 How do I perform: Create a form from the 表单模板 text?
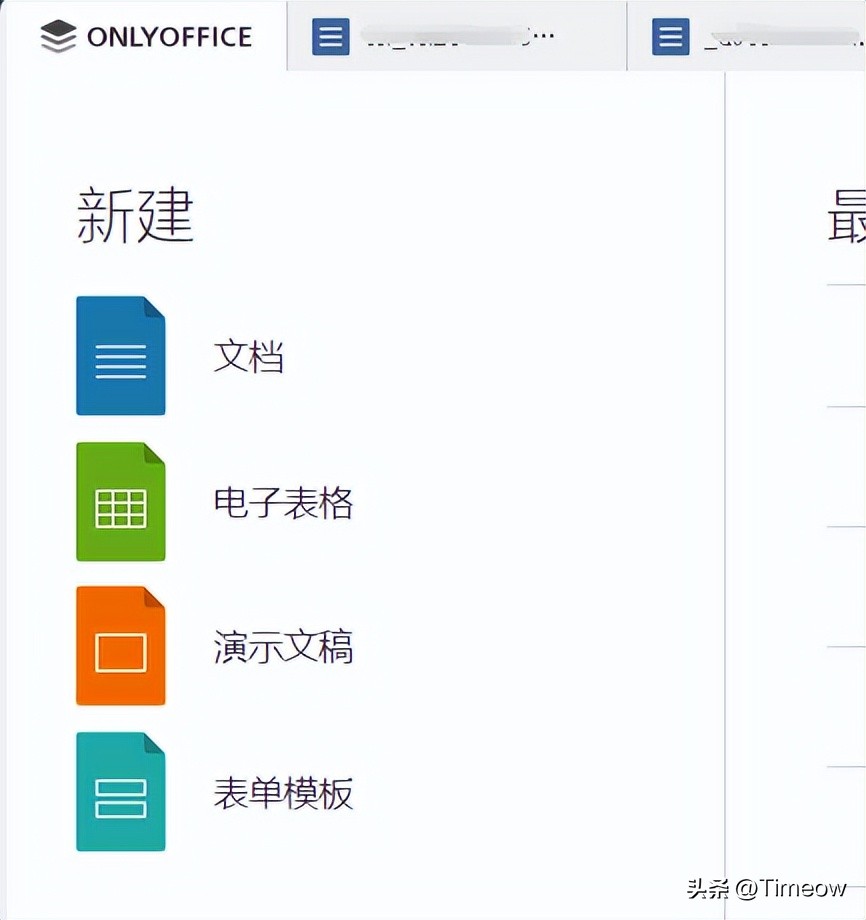click(283, 794)
